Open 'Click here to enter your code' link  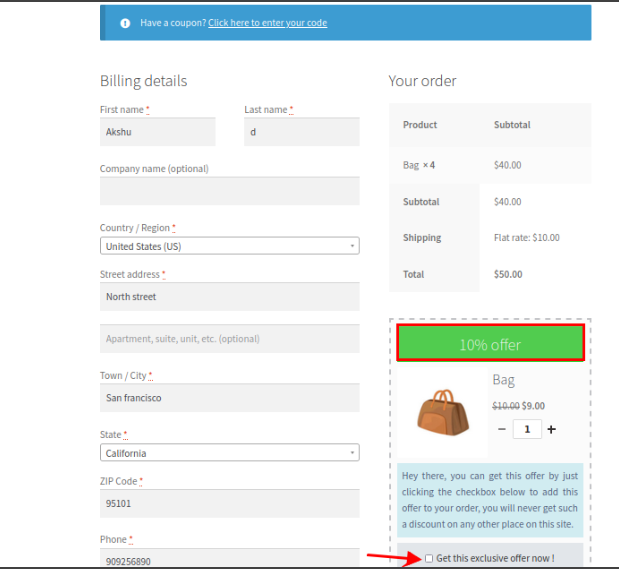tap(267, 23)
